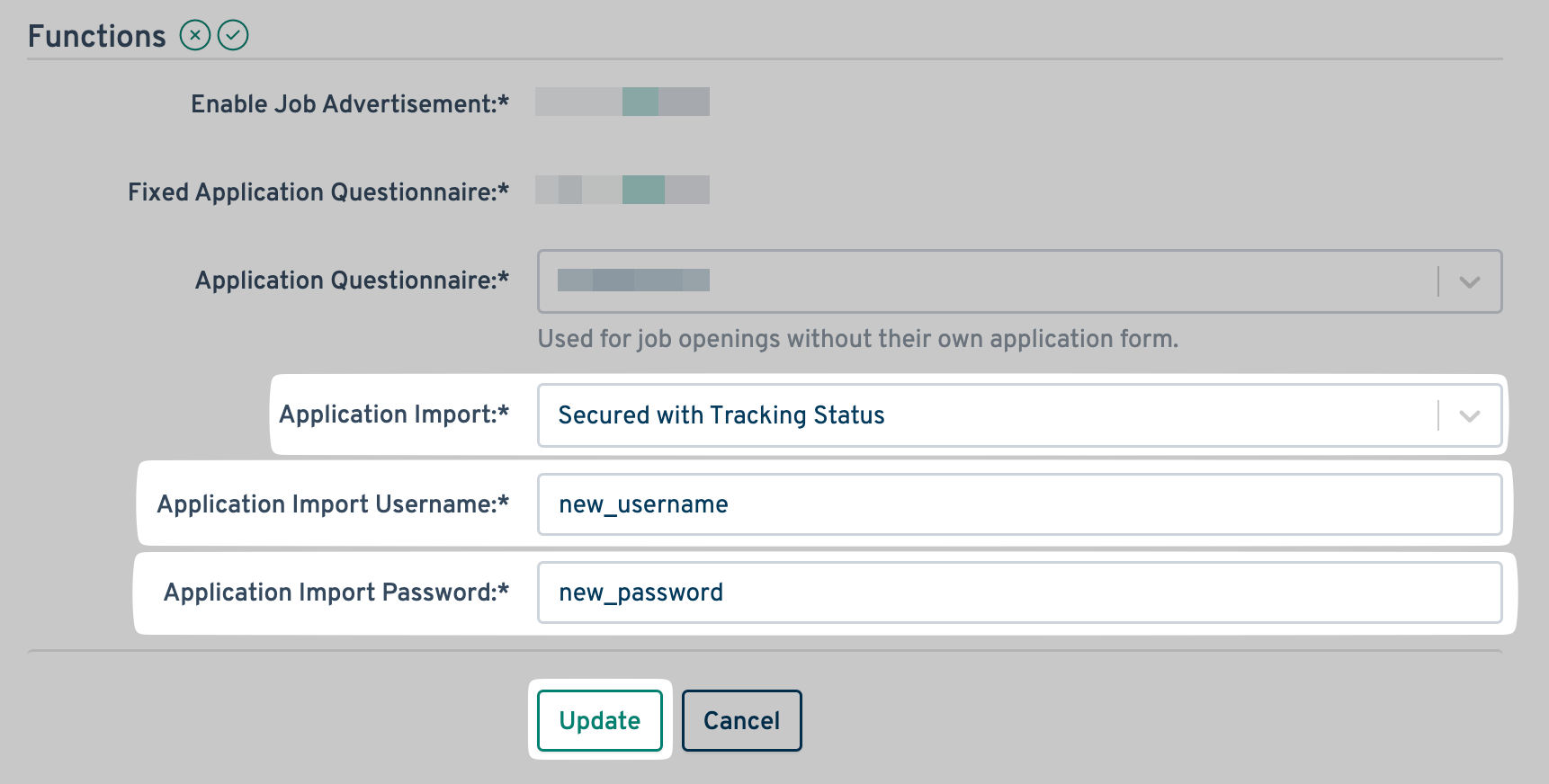Open the Secured with Tracking Status dropdown
This screenshot has width=1549, height=784.
(x=989, y=415)
